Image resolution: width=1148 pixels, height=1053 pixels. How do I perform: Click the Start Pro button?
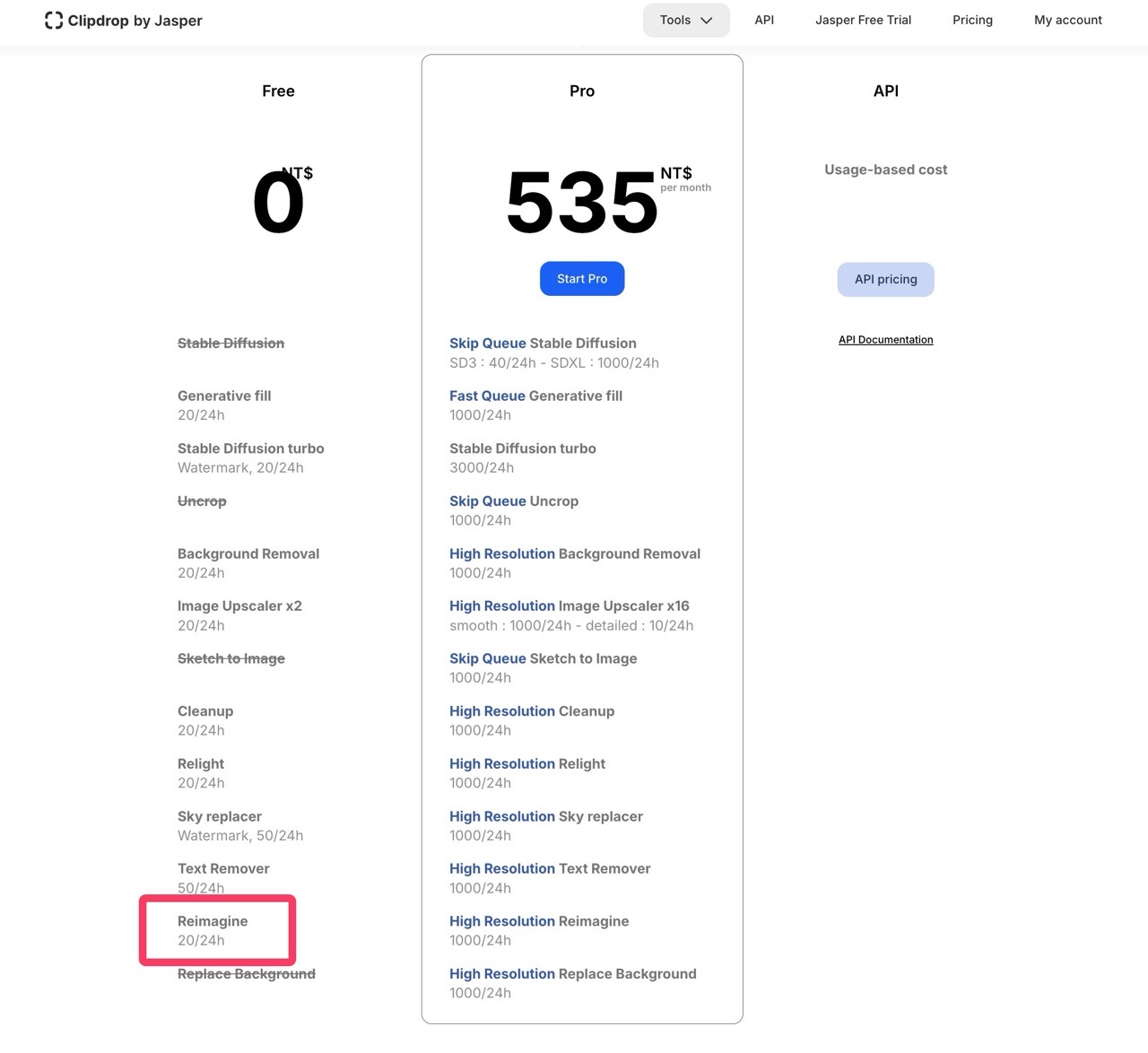(582, 279)
